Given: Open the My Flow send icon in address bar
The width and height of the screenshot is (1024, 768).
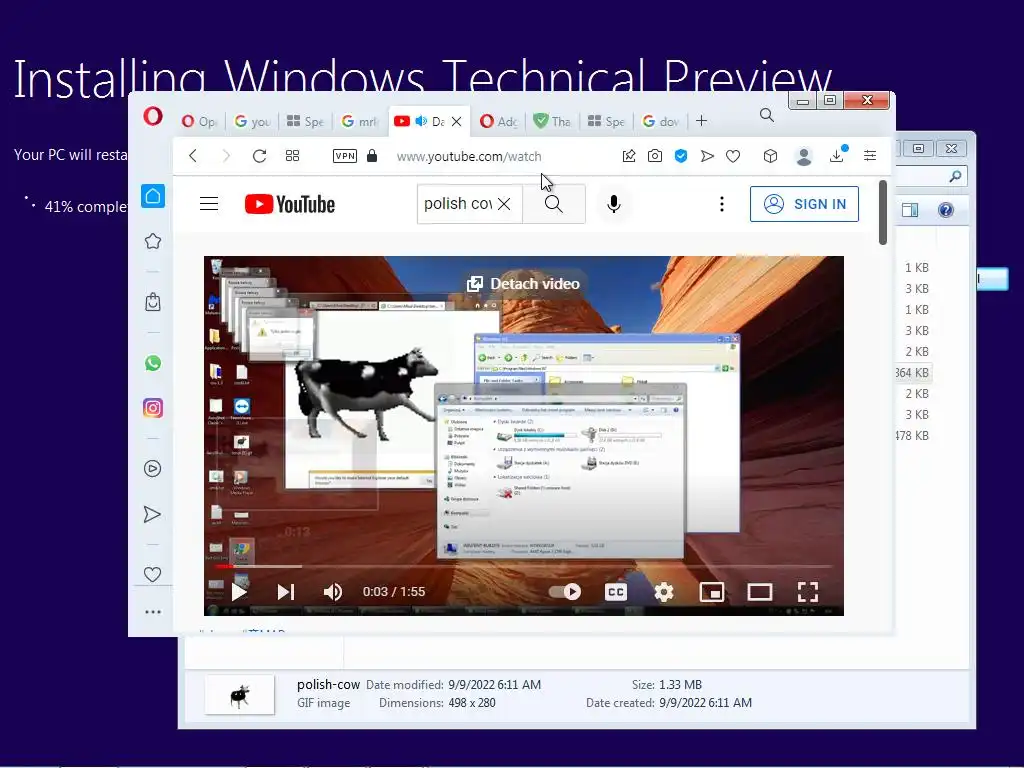Looking at the screenshot, I should 707,156.
